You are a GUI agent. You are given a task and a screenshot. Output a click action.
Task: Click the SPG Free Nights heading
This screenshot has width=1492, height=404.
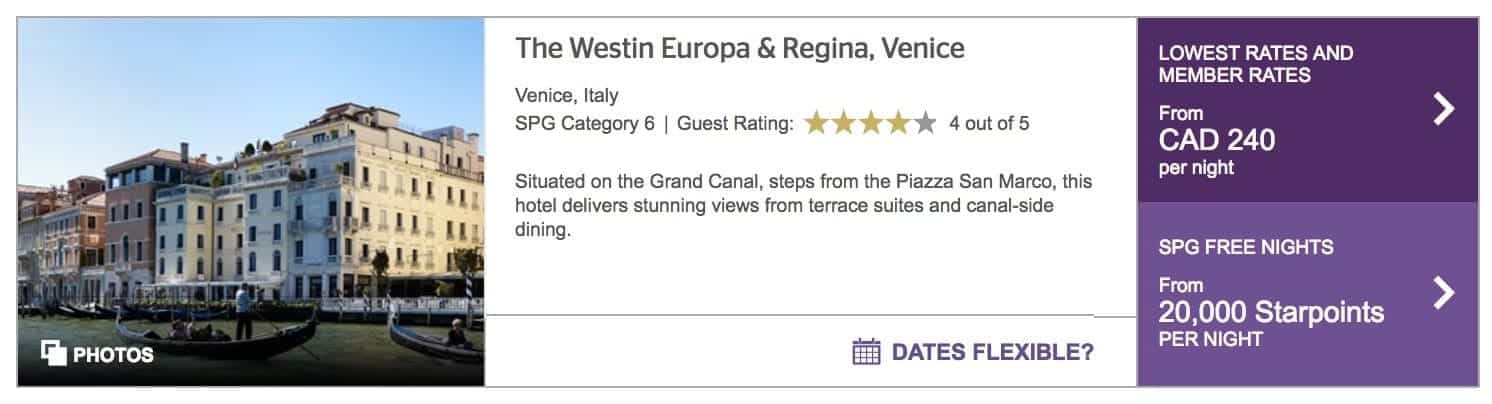[x=1245, y=247]
